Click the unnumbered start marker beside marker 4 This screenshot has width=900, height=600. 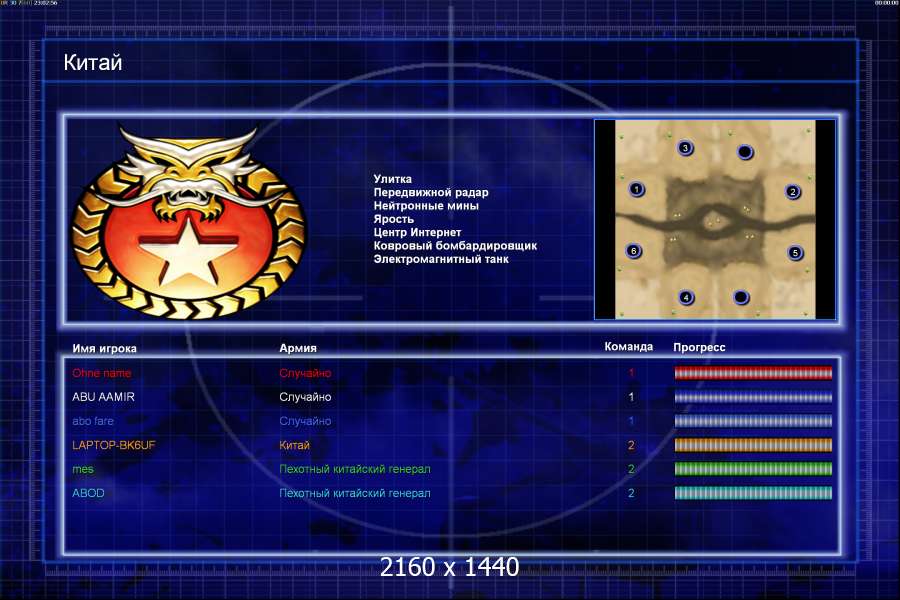click(741, 297)
